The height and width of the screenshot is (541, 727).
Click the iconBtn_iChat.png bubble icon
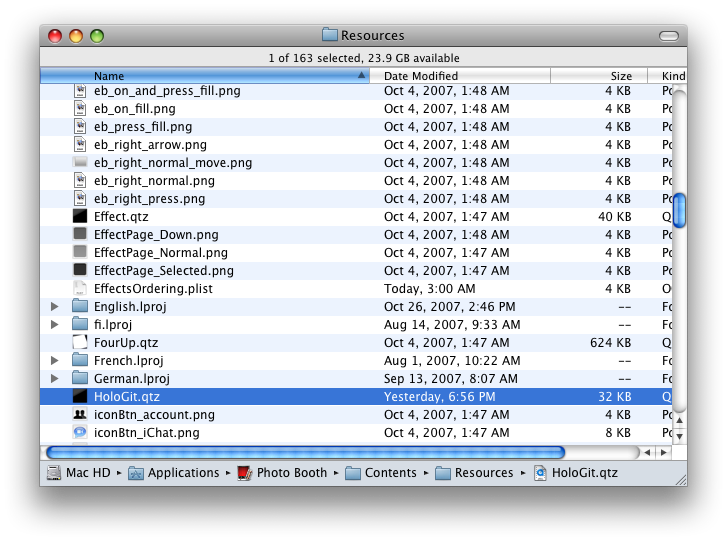[80, 432]
